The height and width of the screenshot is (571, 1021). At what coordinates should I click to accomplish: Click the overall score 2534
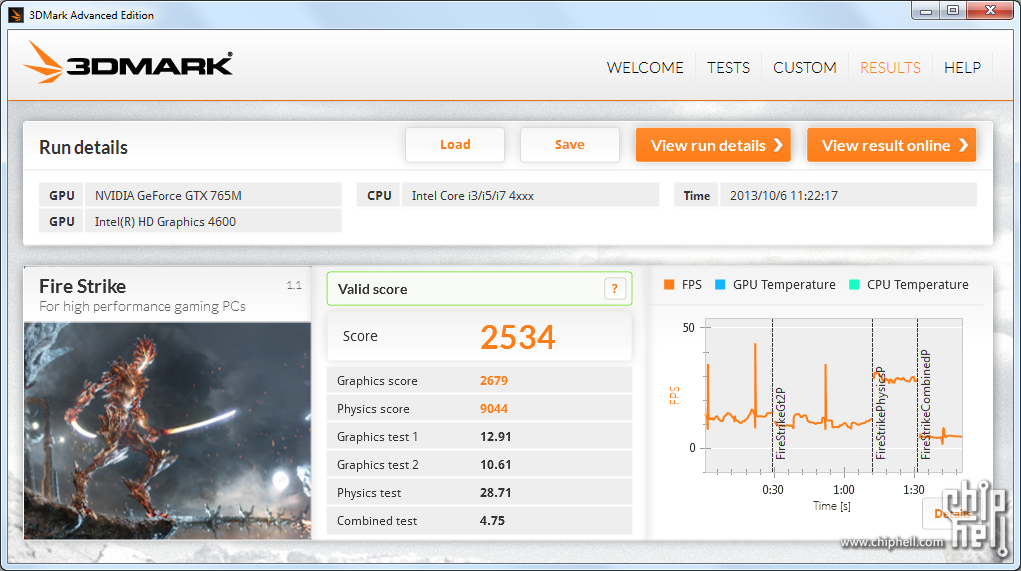coord(518,337)
